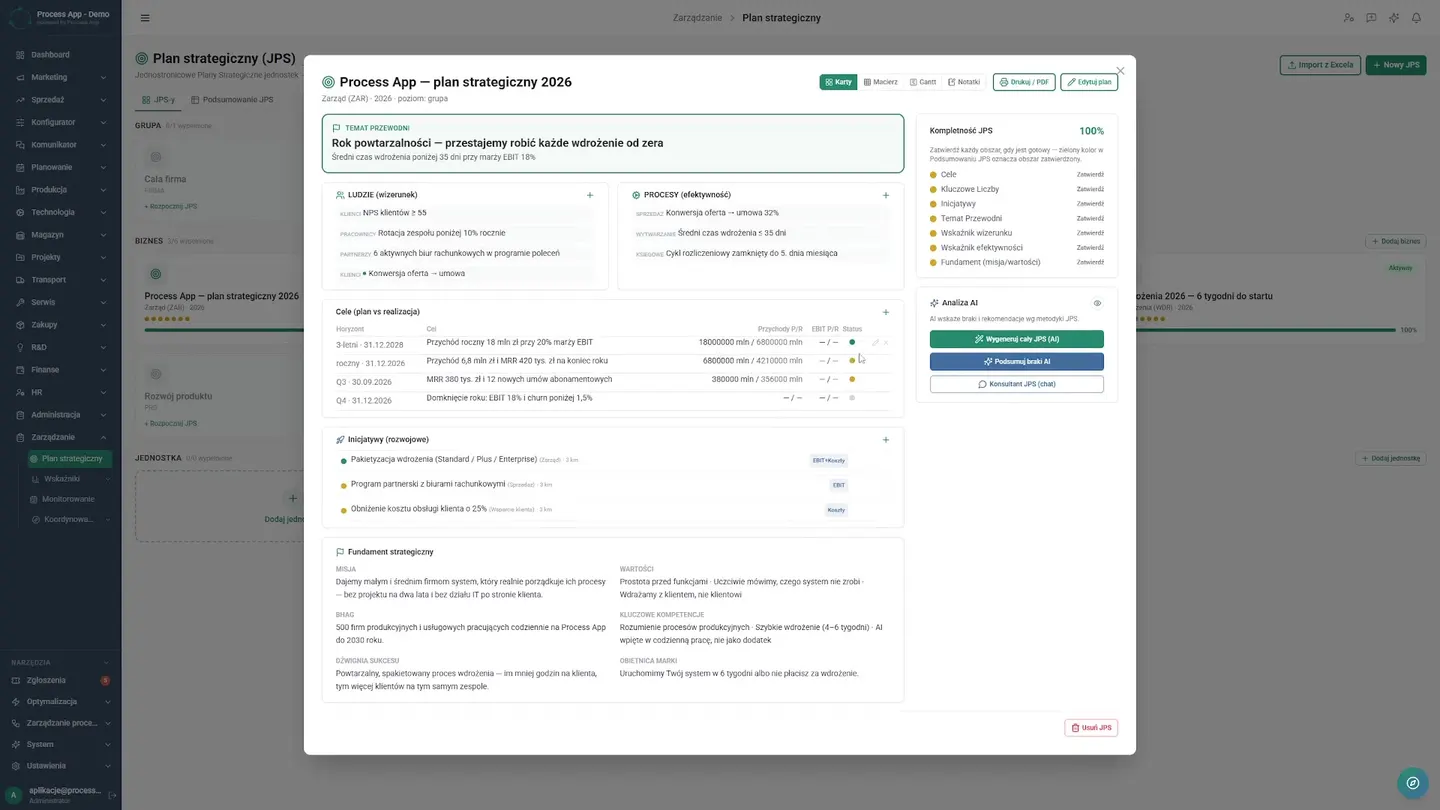Confirm the Cele area with Zatwierdź
This screenshot has width=1440, height=810.
1090,175
